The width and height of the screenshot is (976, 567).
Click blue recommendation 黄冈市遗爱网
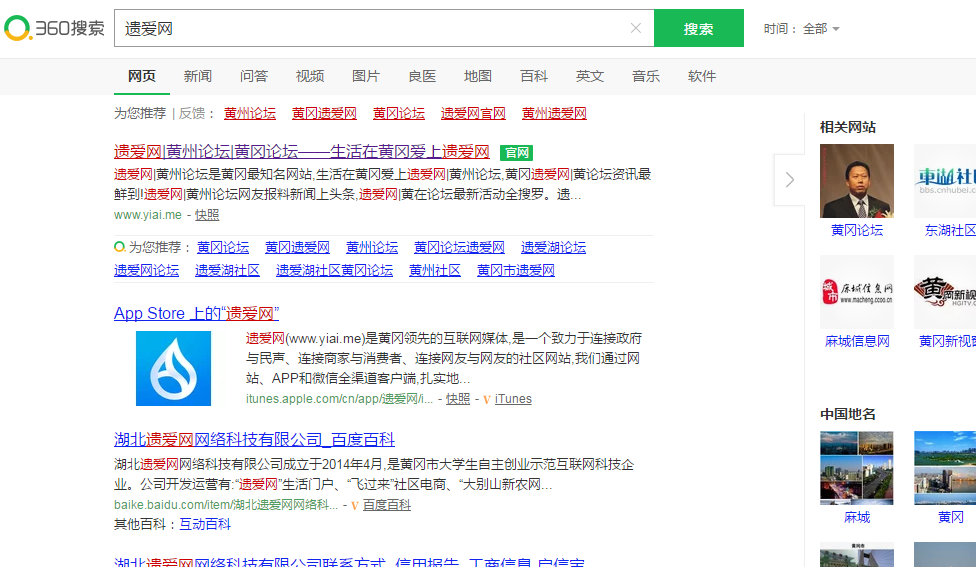[515, 270]
